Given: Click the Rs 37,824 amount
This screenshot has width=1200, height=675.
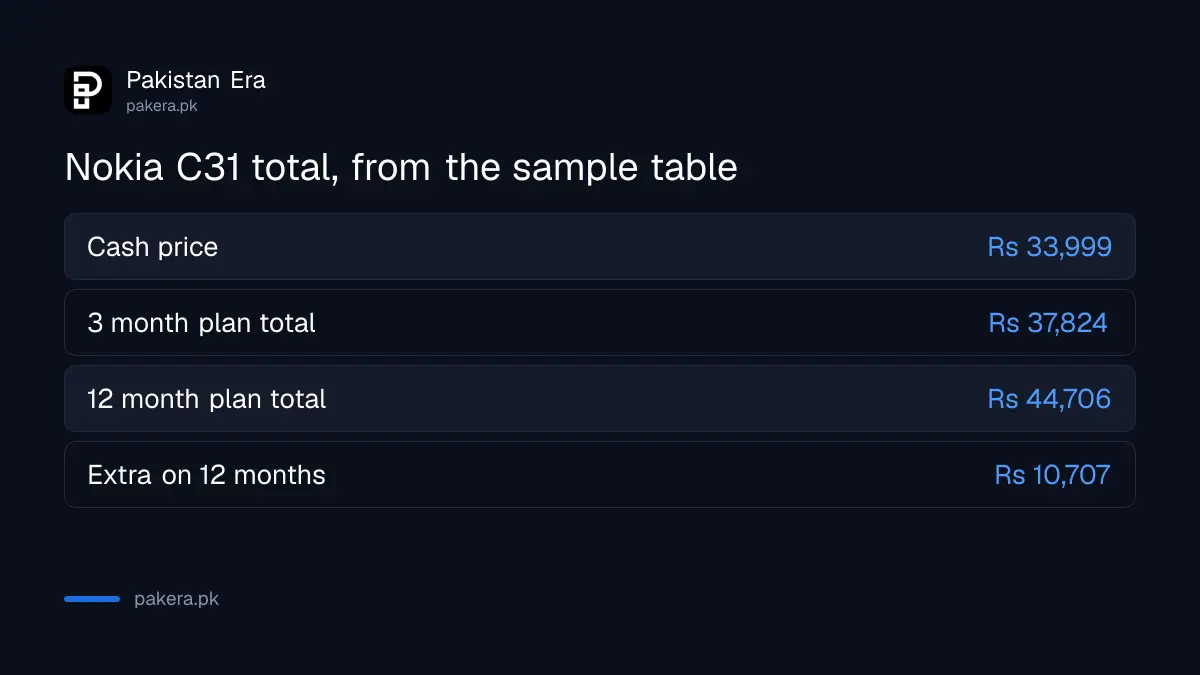Looking at the screenshot, I should (x=1048, y=323).
